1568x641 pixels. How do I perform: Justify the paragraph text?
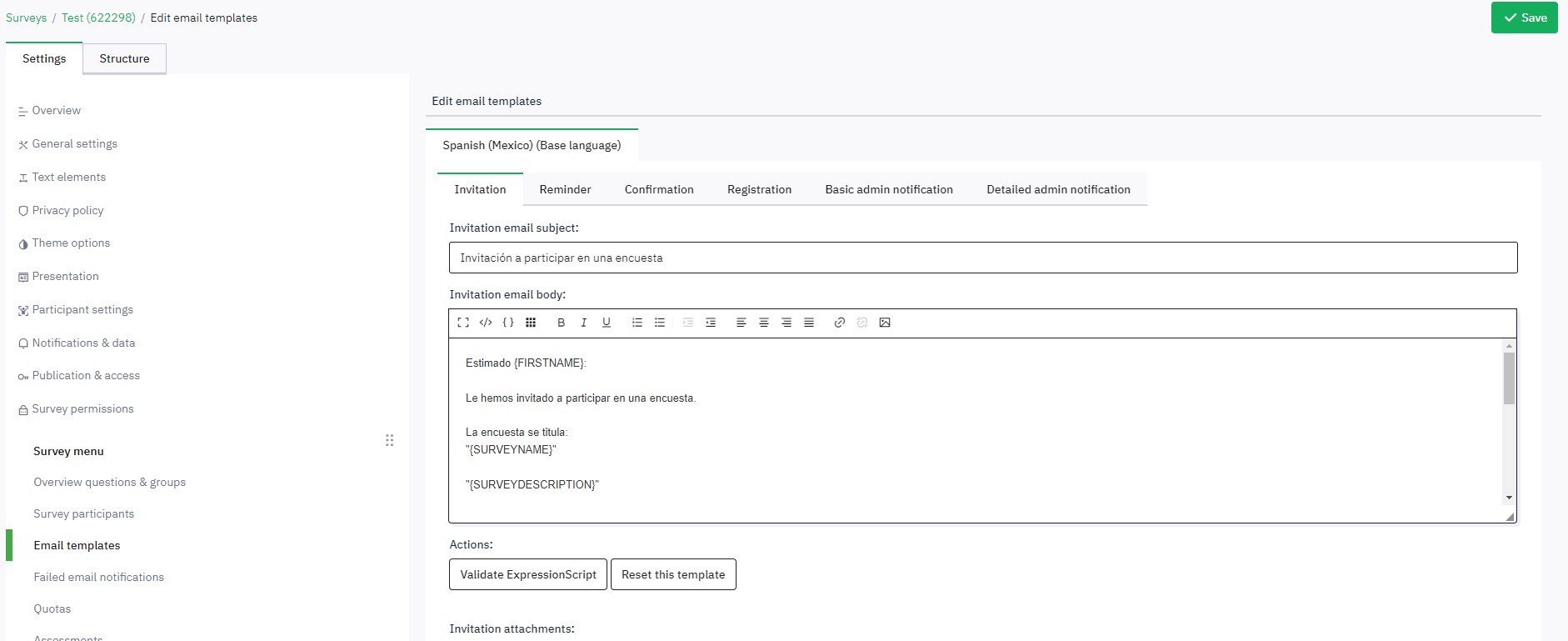point(808,323)
